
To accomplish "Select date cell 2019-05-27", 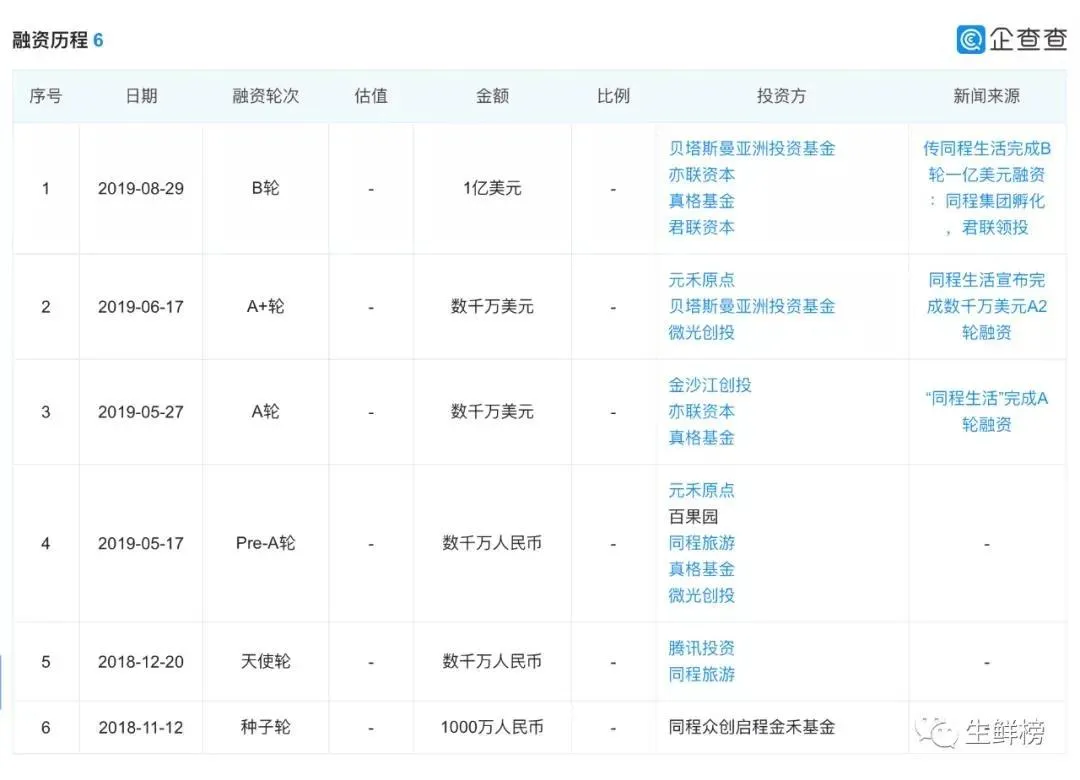I will tap(141, 412).
